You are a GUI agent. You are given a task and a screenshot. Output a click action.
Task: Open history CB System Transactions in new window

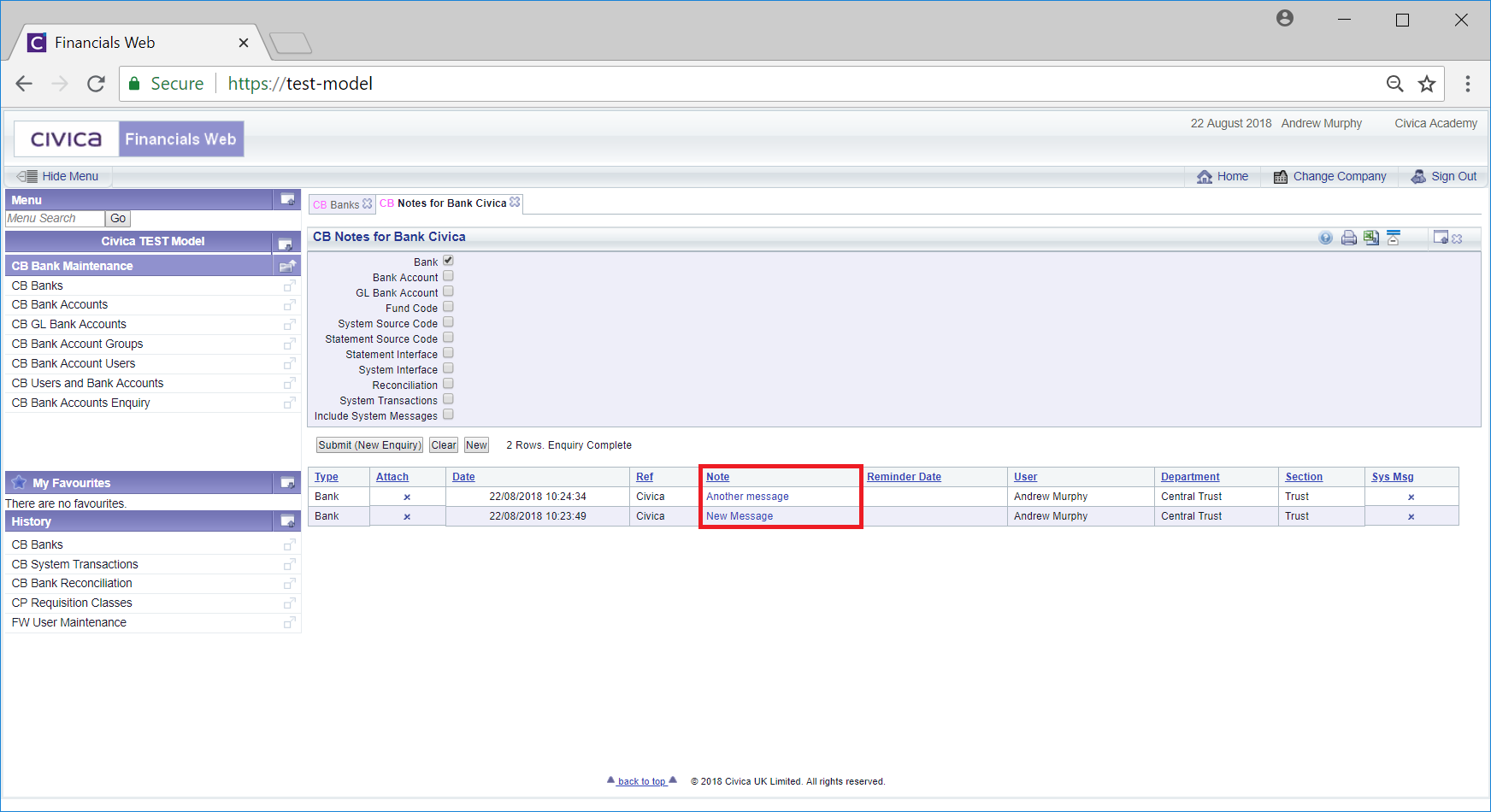click(x=290, y=565)
